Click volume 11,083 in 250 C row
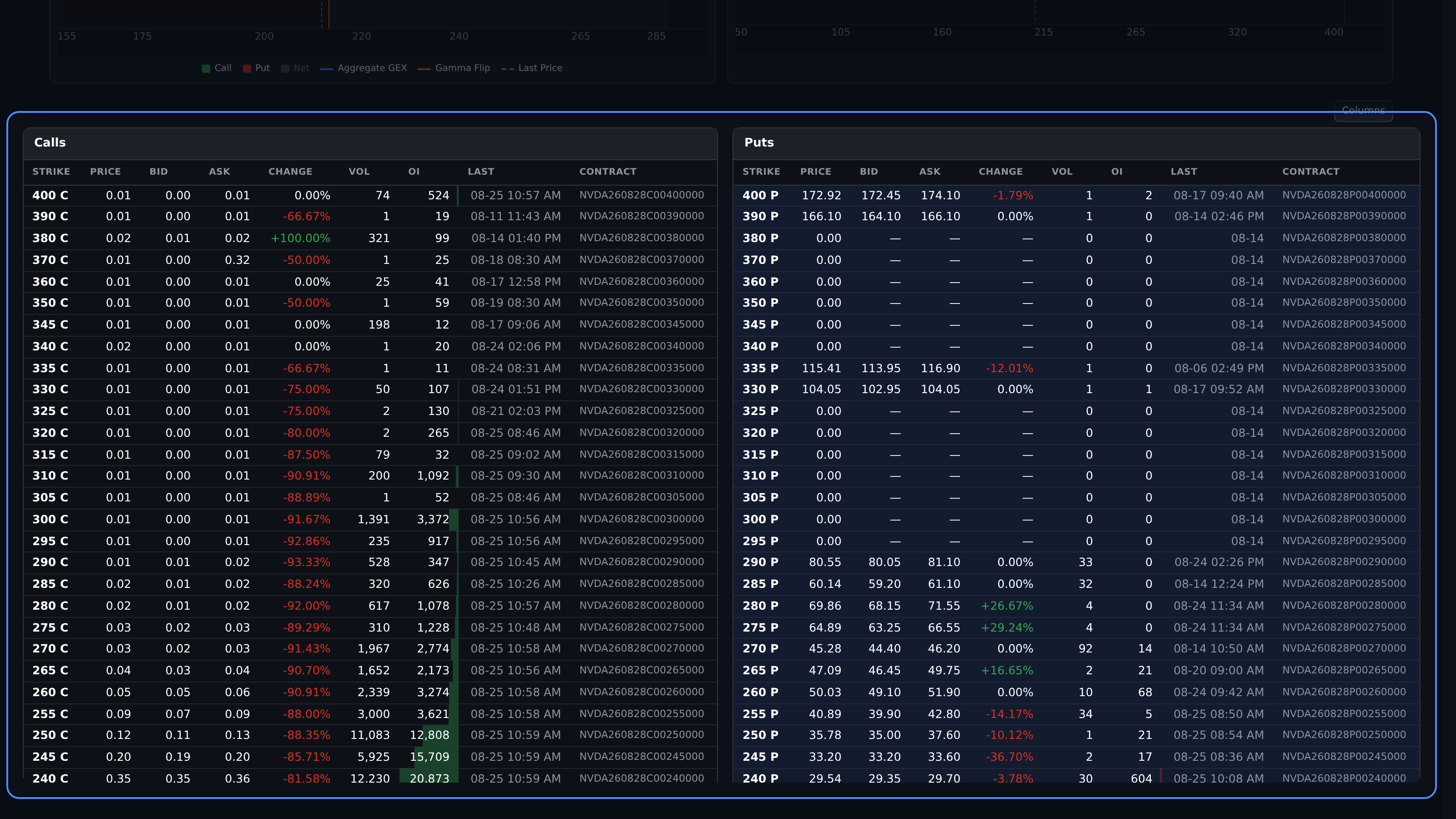 [x=370, y=735]
